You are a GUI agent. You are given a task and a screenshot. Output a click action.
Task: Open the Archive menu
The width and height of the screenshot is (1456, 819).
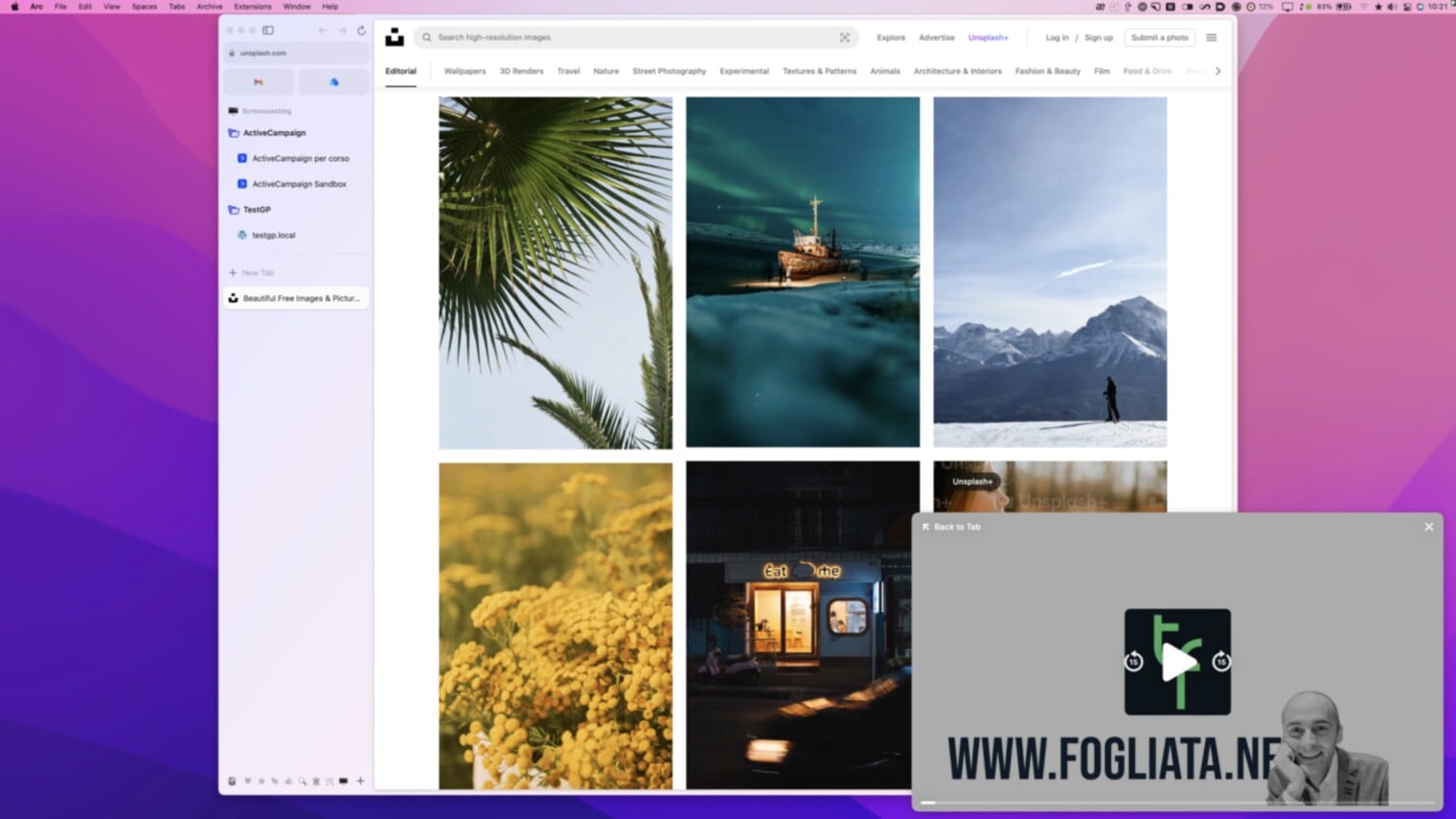[x=209, y=7]
